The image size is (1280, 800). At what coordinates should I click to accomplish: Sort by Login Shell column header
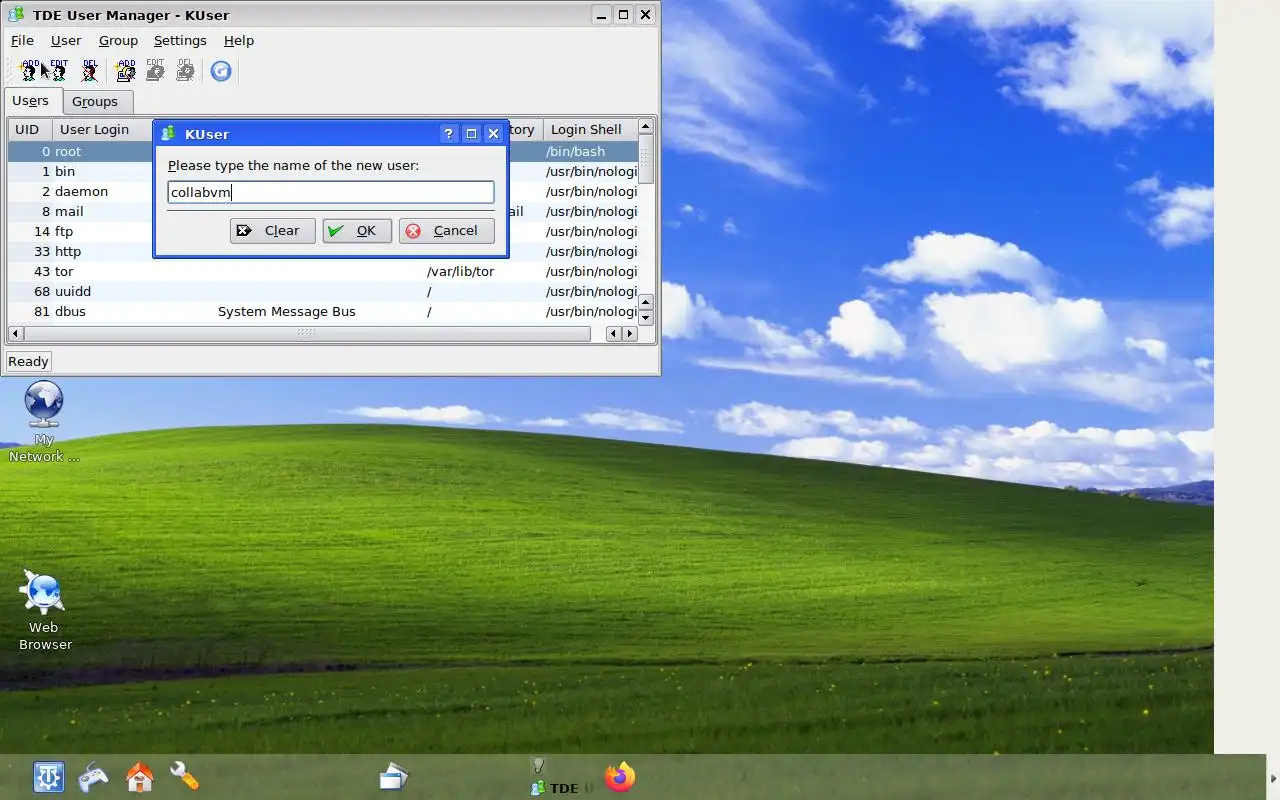590,129
